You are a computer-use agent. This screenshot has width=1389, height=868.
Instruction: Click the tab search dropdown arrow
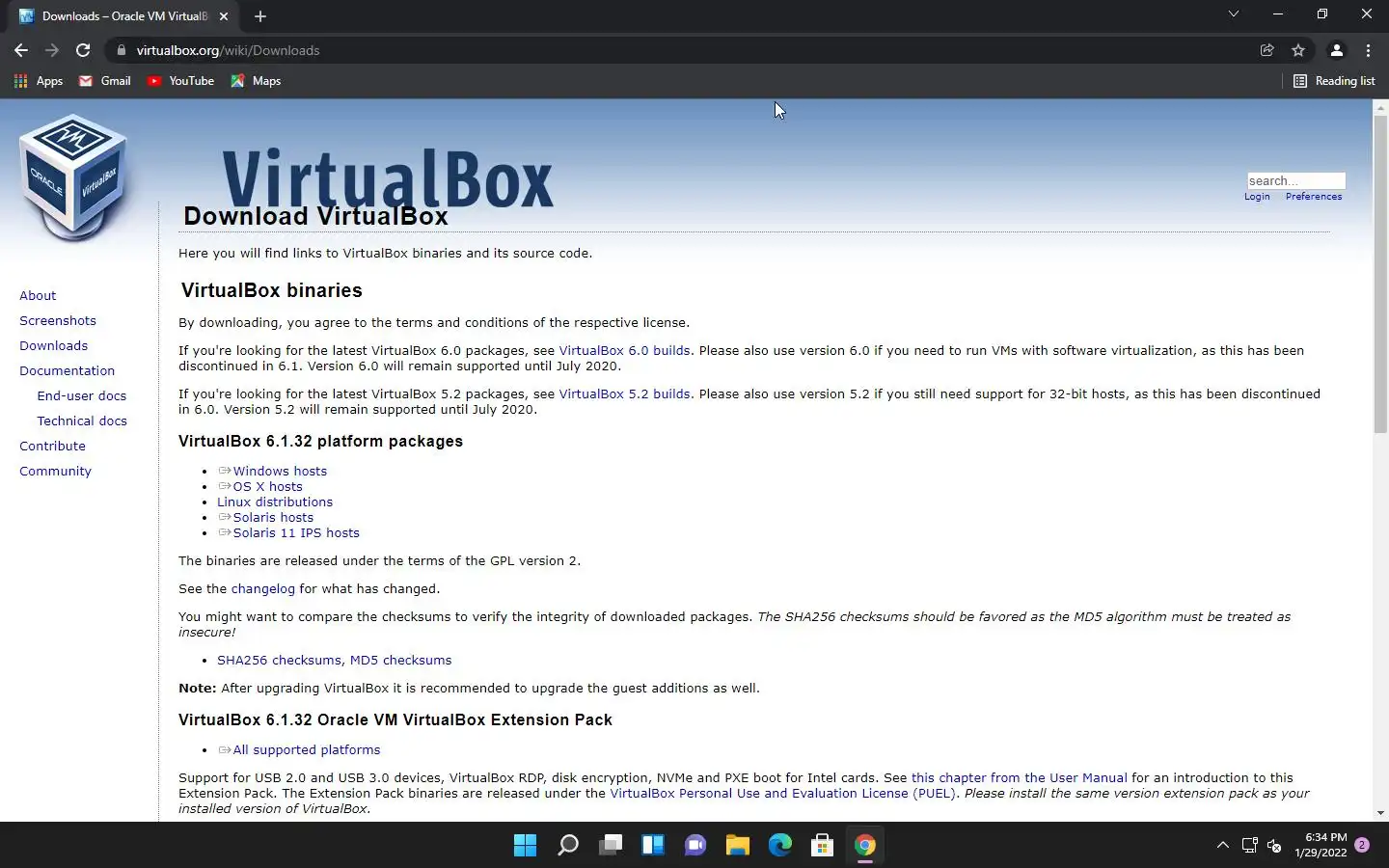[x=1233, y=14]
